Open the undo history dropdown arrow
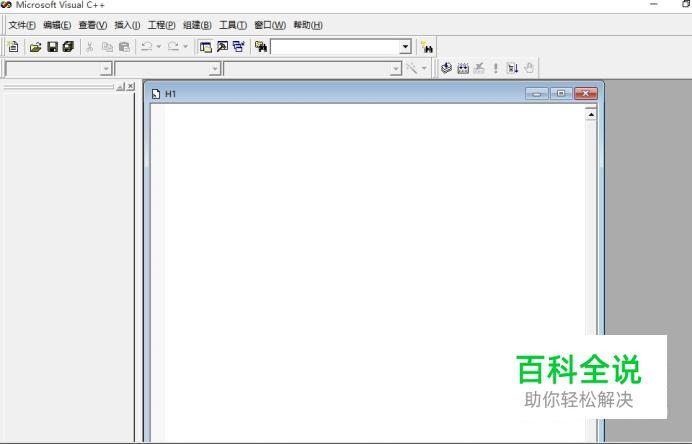 tap(159, 46)
